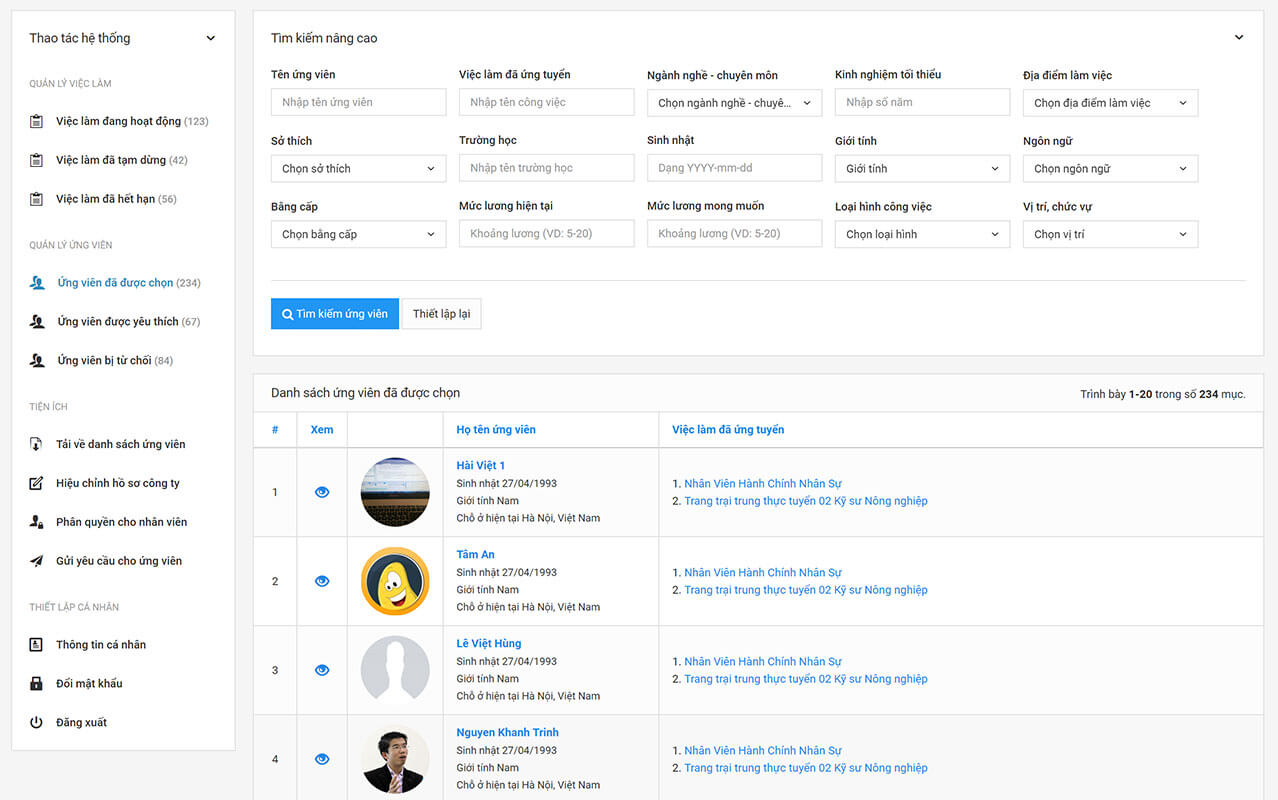Click the view eye icon for Lê Việt Hùng
The width and height of the screenshot is (1278, 800).
click(322, 670)
